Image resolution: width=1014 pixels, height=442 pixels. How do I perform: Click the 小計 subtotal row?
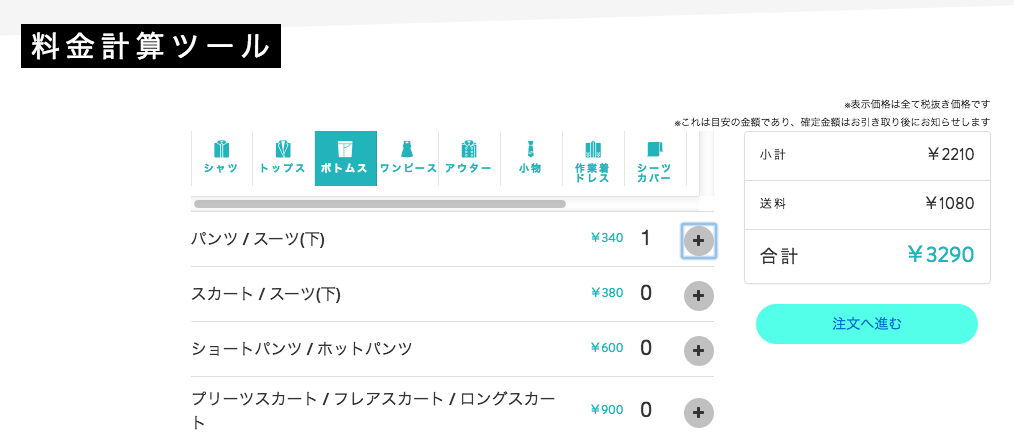coord(867,155)
